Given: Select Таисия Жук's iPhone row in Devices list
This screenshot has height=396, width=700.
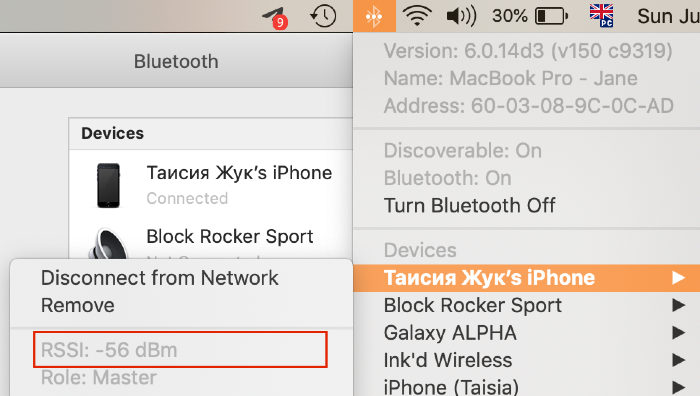Looking at the screenshot, I should [211, 185].
